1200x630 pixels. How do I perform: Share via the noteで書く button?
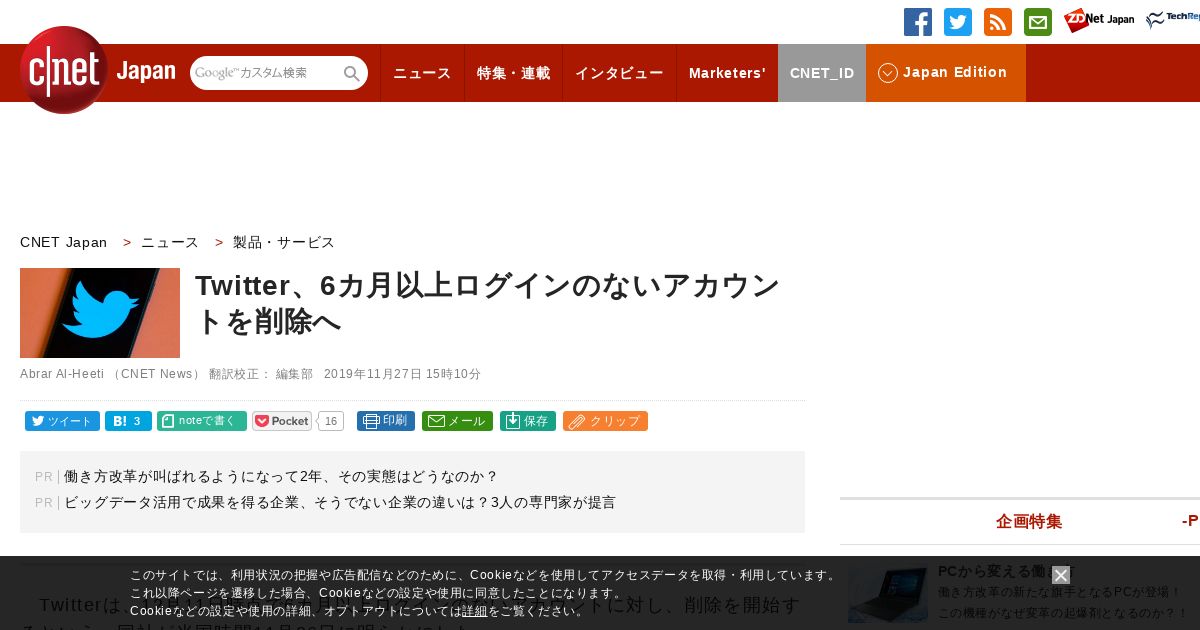point(202,421)
